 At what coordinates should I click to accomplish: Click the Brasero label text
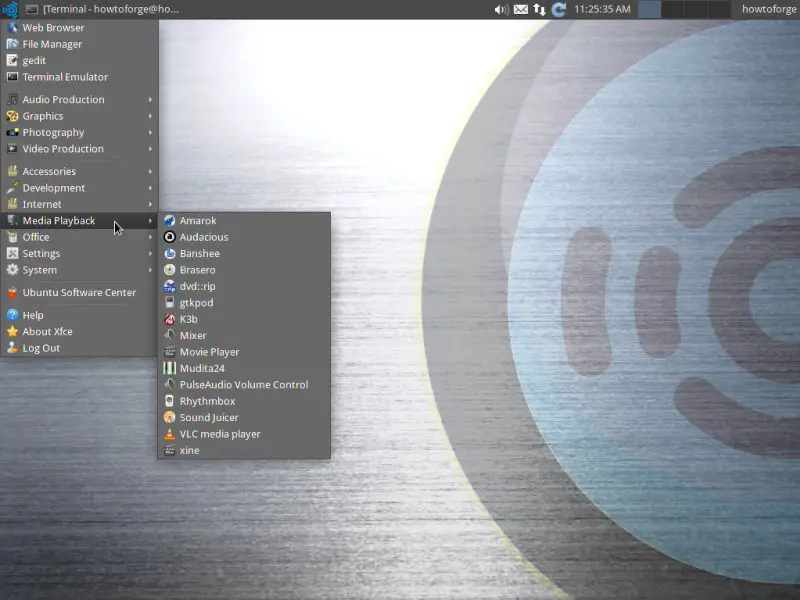tap(197, 270)
